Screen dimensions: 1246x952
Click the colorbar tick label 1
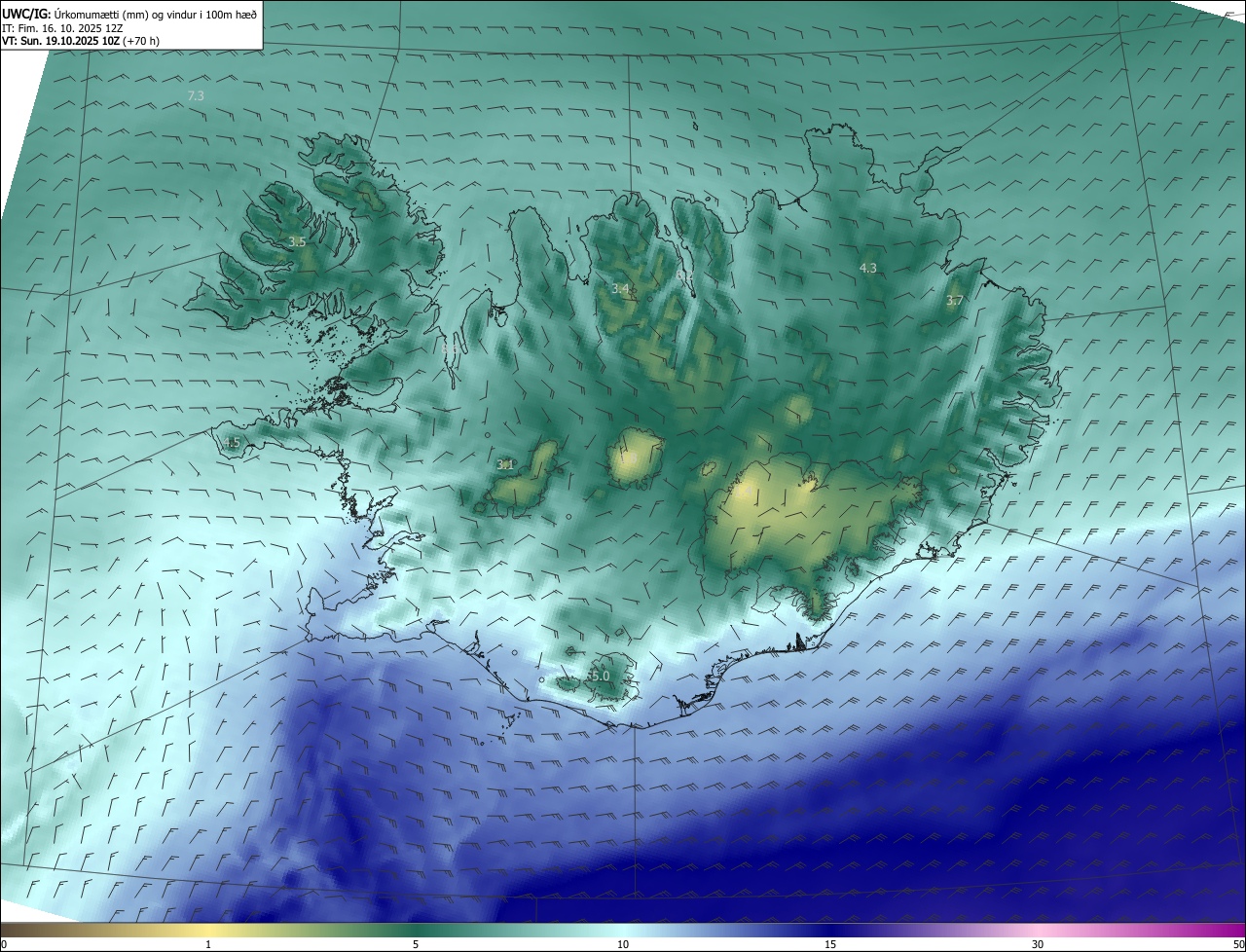208,944
